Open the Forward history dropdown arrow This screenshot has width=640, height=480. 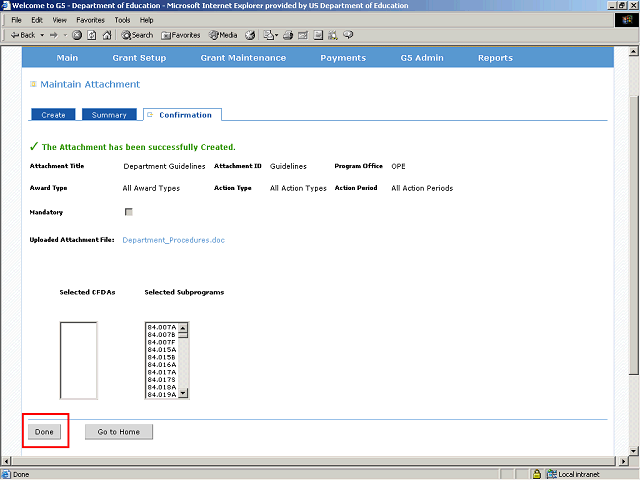65,35
